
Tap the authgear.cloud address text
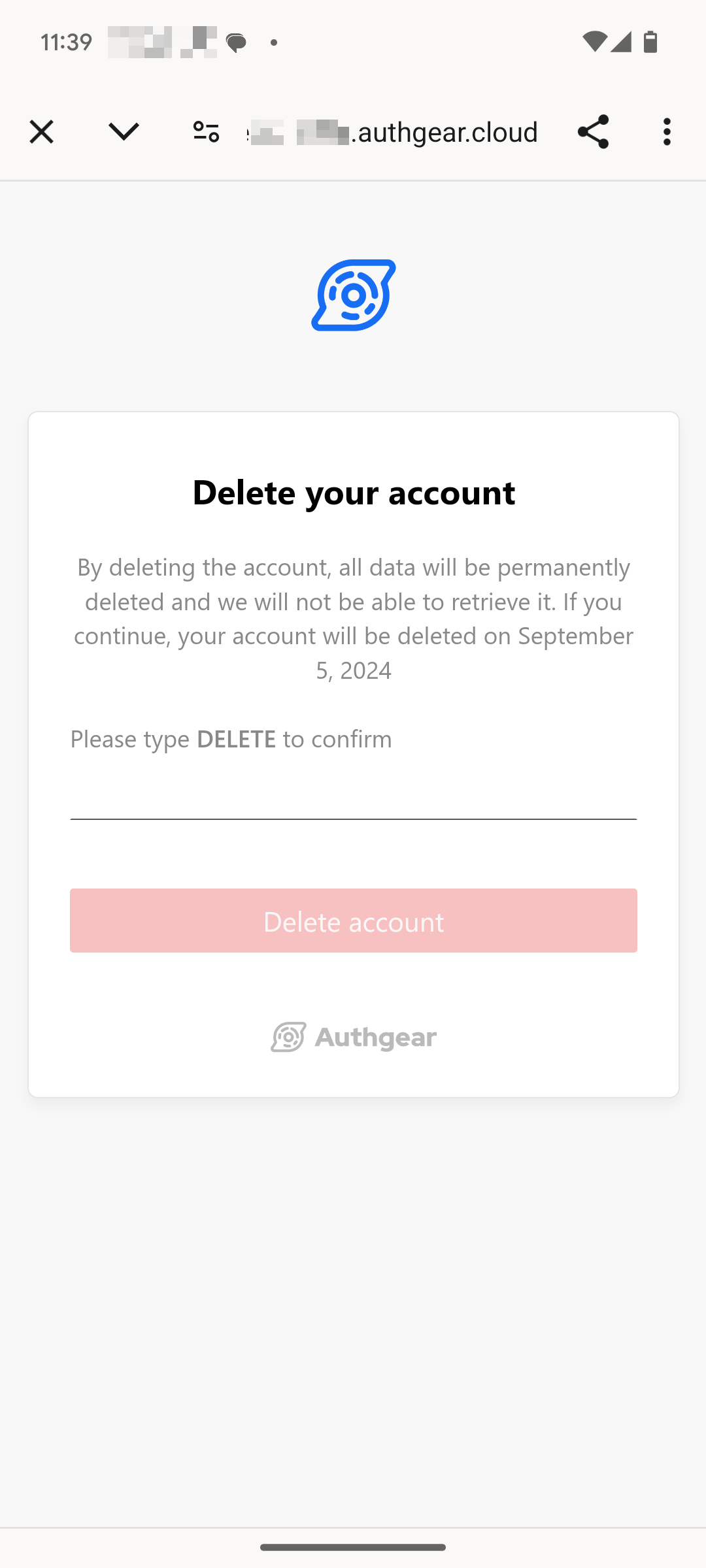point(418,132)
